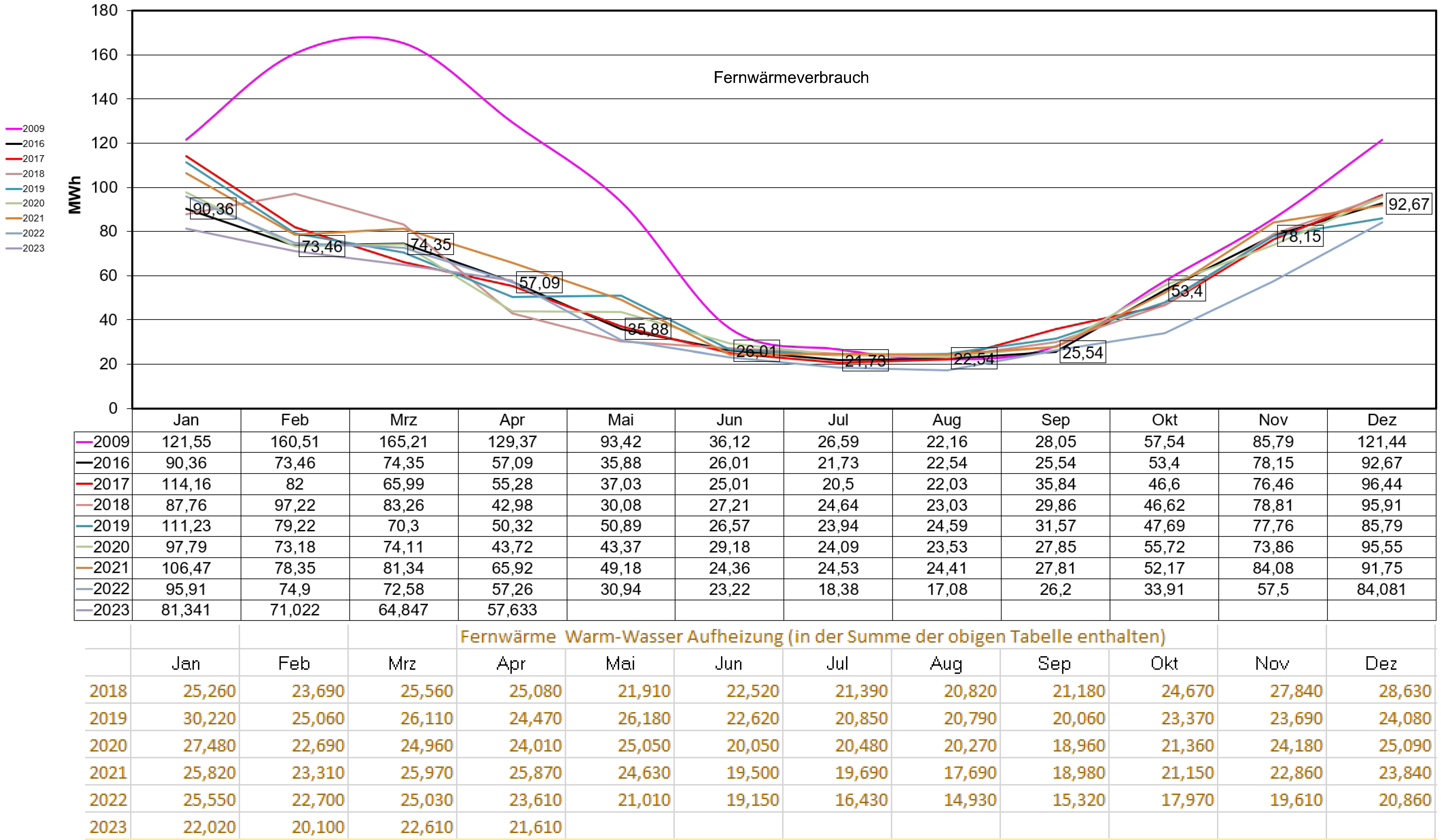Click the chart title Fernwärmeverbrauch
This screenshot has height=840, width=1441.
click(x=791, y=78)
